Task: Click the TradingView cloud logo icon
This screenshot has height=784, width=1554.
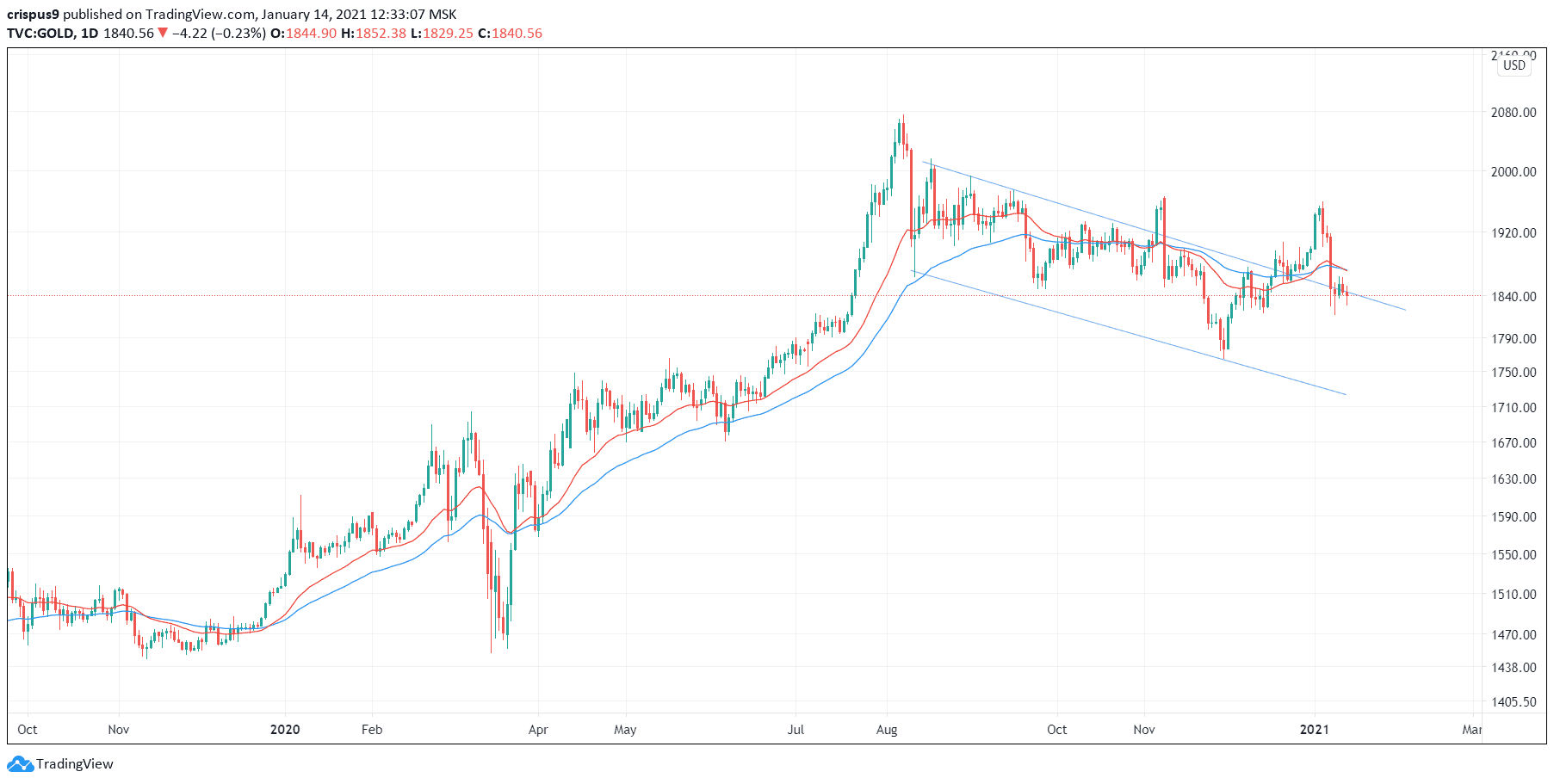Action: 20,763
